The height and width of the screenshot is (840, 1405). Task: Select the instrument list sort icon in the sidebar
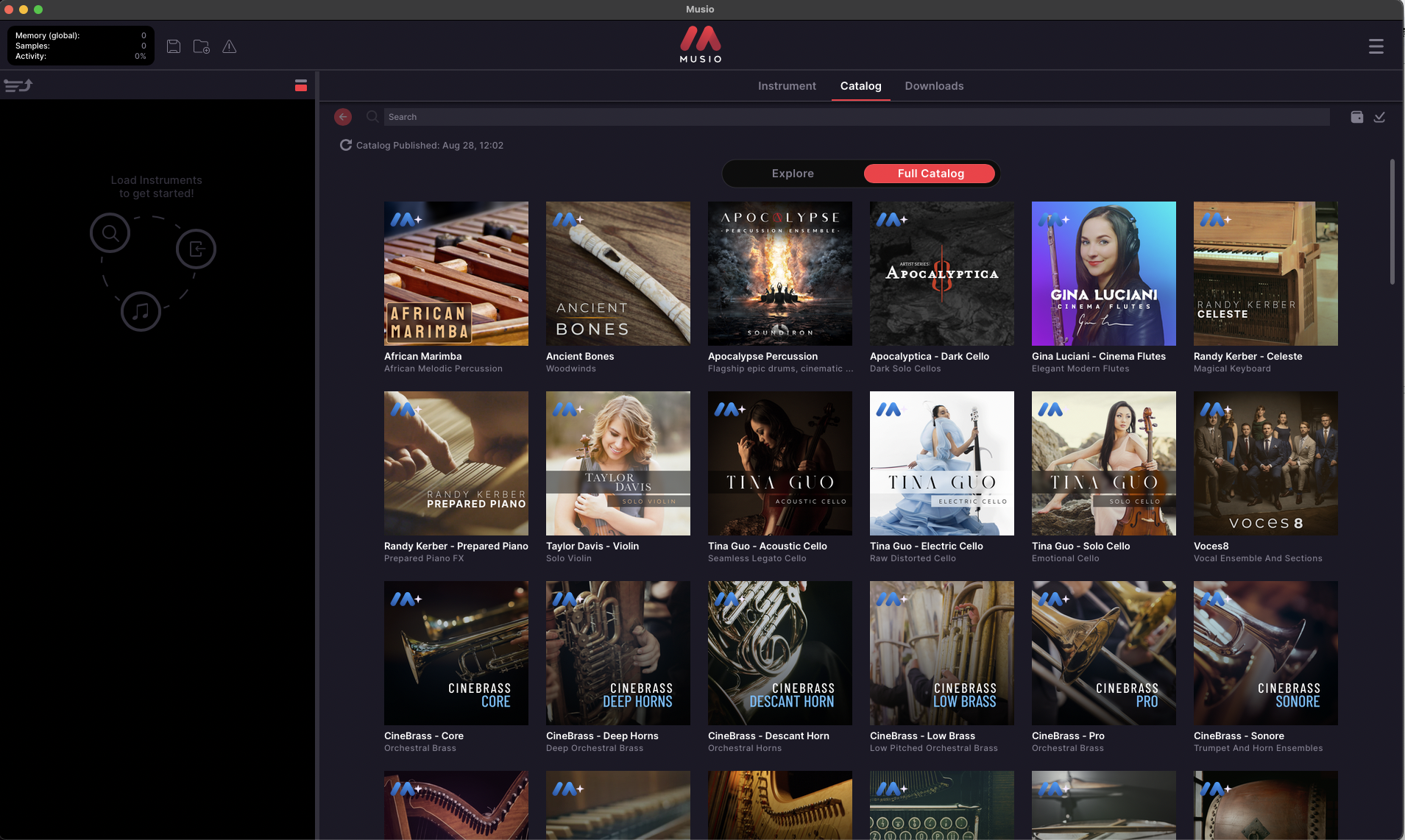click(18, 85)
